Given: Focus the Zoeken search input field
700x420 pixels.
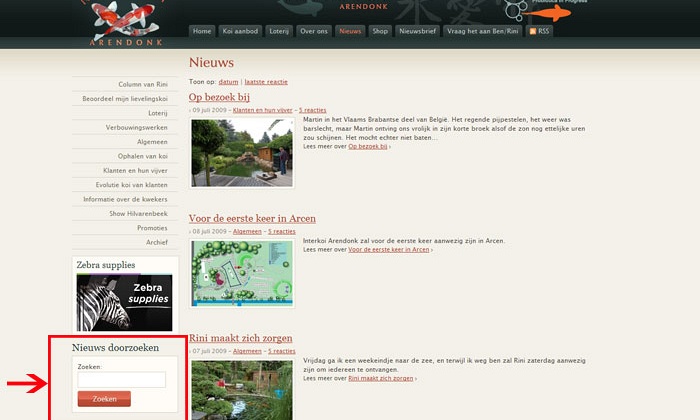Looking at the screenshot, I should [121, 379].
